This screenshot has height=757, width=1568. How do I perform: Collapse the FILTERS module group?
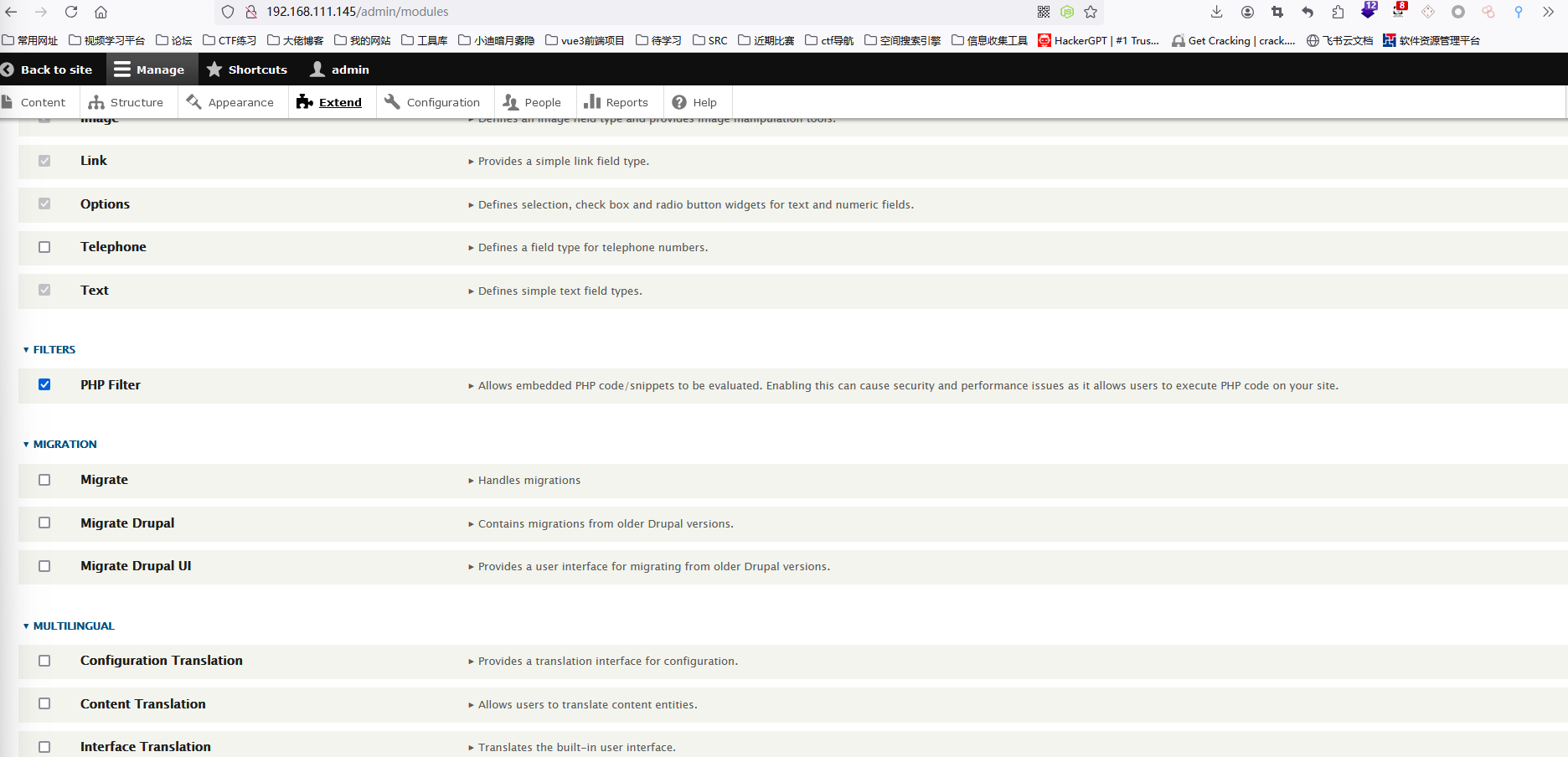pyautogui.click(x=54, y=350)
